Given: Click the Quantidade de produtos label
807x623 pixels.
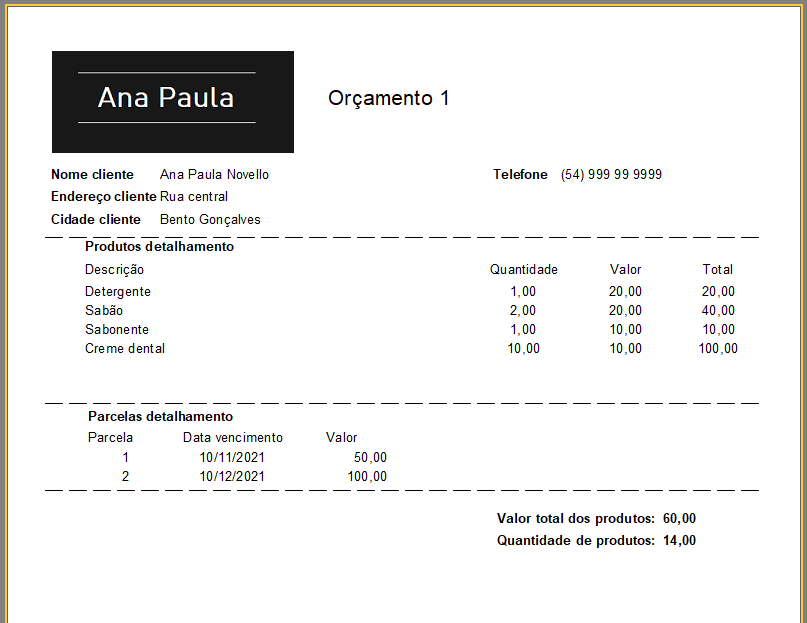Looking at the screenshot, I should [x=575, y=541].
